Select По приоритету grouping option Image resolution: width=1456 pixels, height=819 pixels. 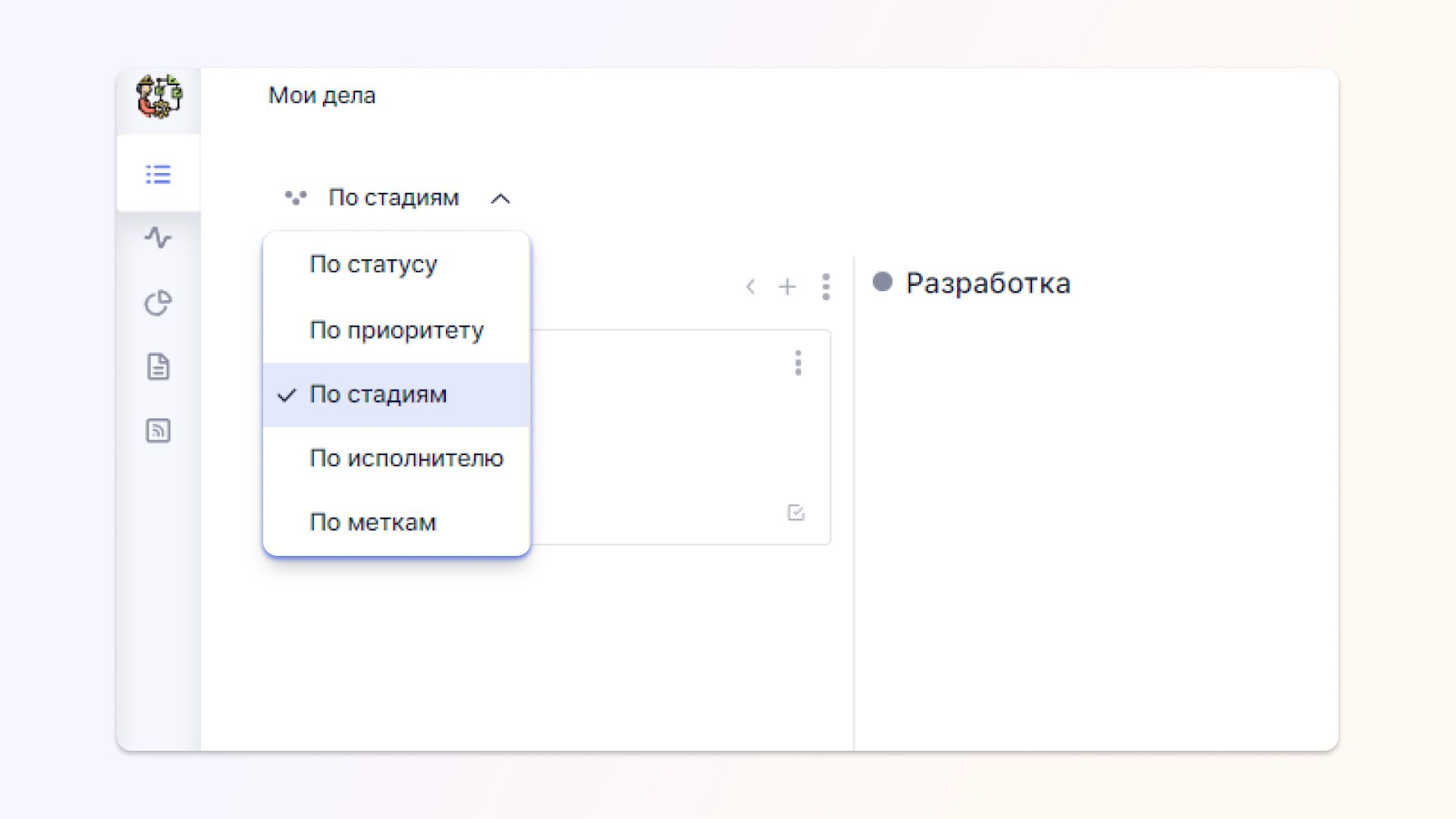(396, 330)
